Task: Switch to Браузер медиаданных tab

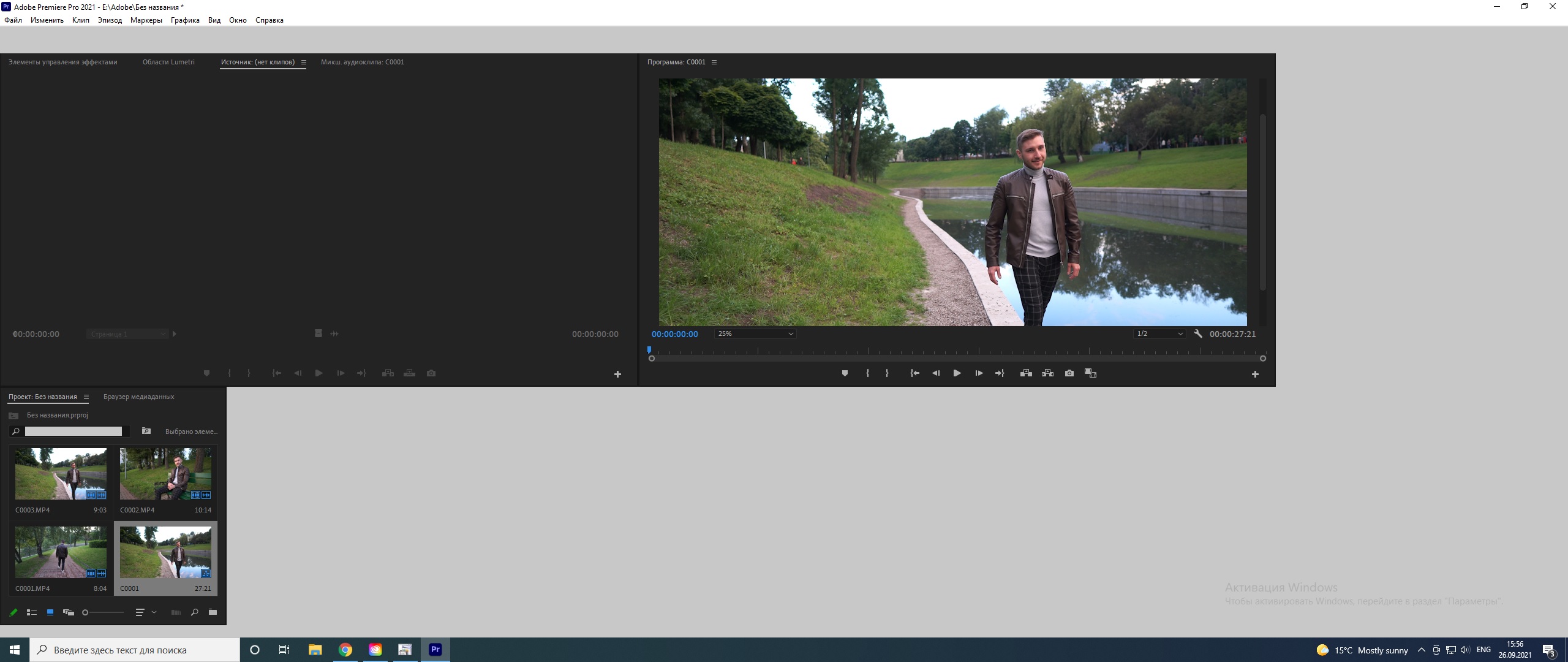Action: [x=138, y=397]
